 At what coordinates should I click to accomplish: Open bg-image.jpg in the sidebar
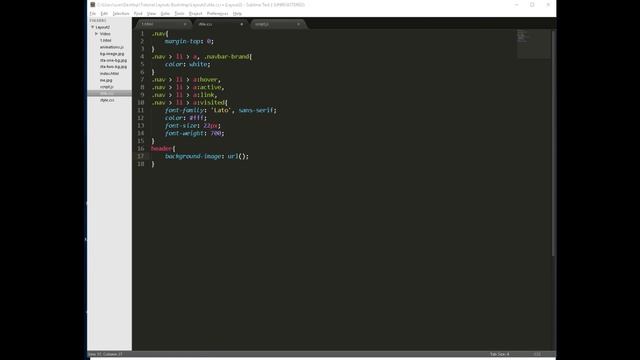pyautogui.click(x=112, y=53)
